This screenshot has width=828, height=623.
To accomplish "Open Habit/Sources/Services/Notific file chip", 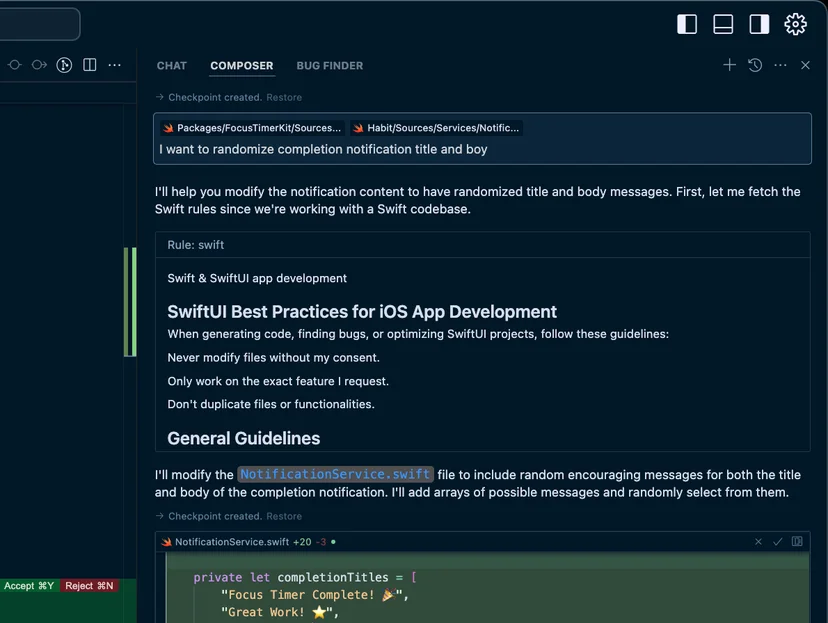I will pyautogui.click(x=436, y=128).
